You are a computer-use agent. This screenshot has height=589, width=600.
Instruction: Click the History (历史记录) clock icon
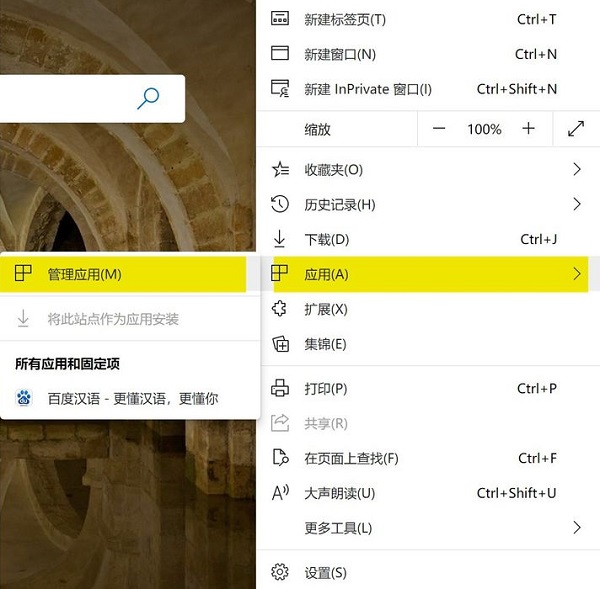coord(281,204)
